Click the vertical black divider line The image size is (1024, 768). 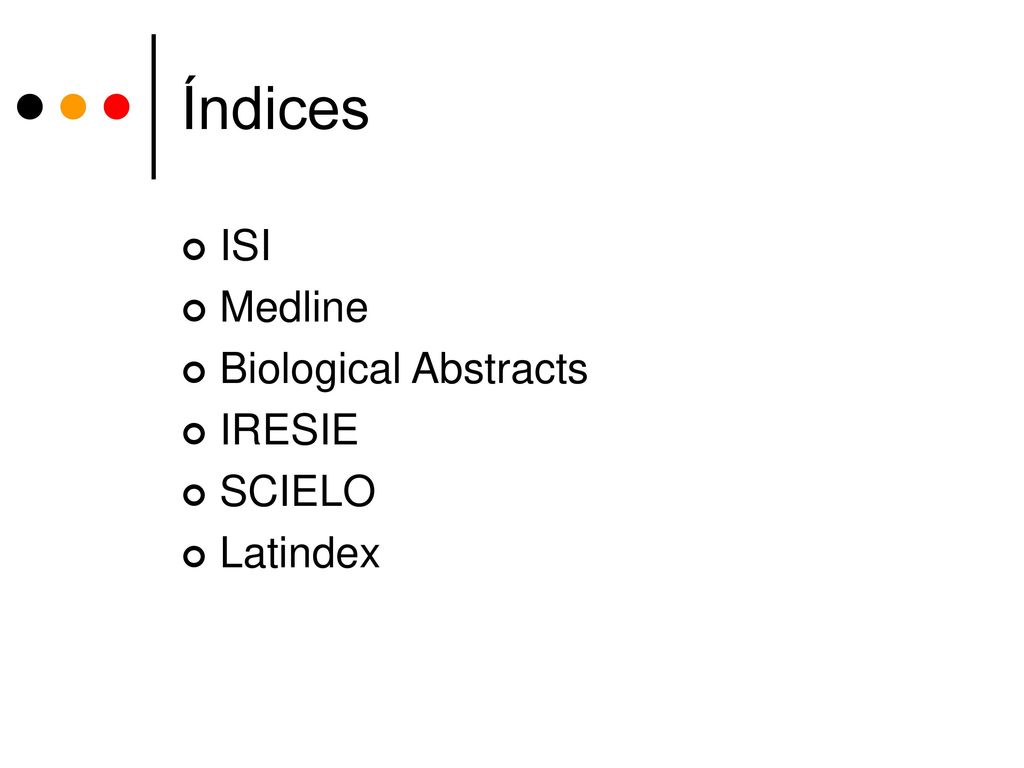click(154, 106)
